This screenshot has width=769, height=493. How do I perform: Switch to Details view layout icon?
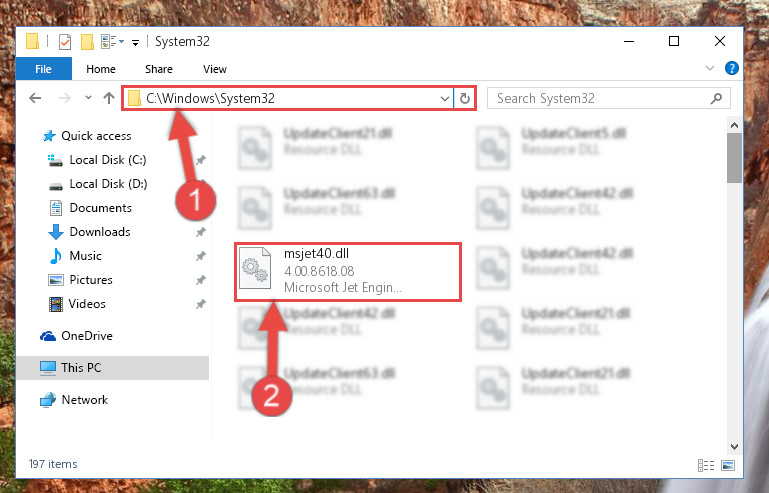click(x=706, y=465)
